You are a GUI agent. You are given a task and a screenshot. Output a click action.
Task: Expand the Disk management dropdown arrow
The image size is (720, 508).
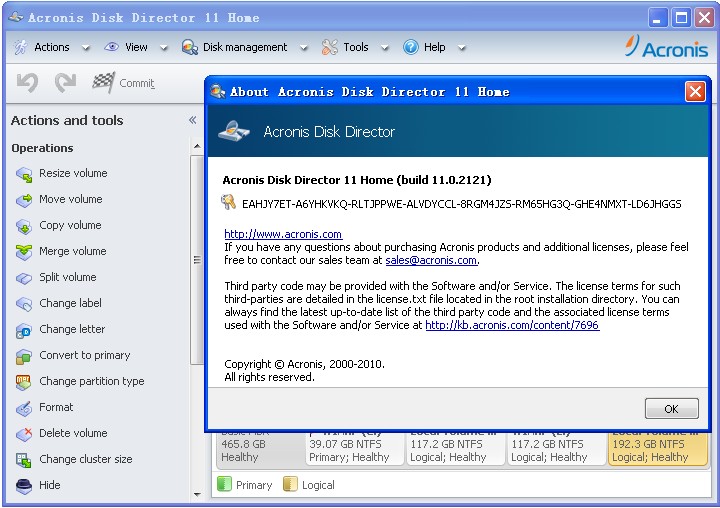[x=303, y=48]
